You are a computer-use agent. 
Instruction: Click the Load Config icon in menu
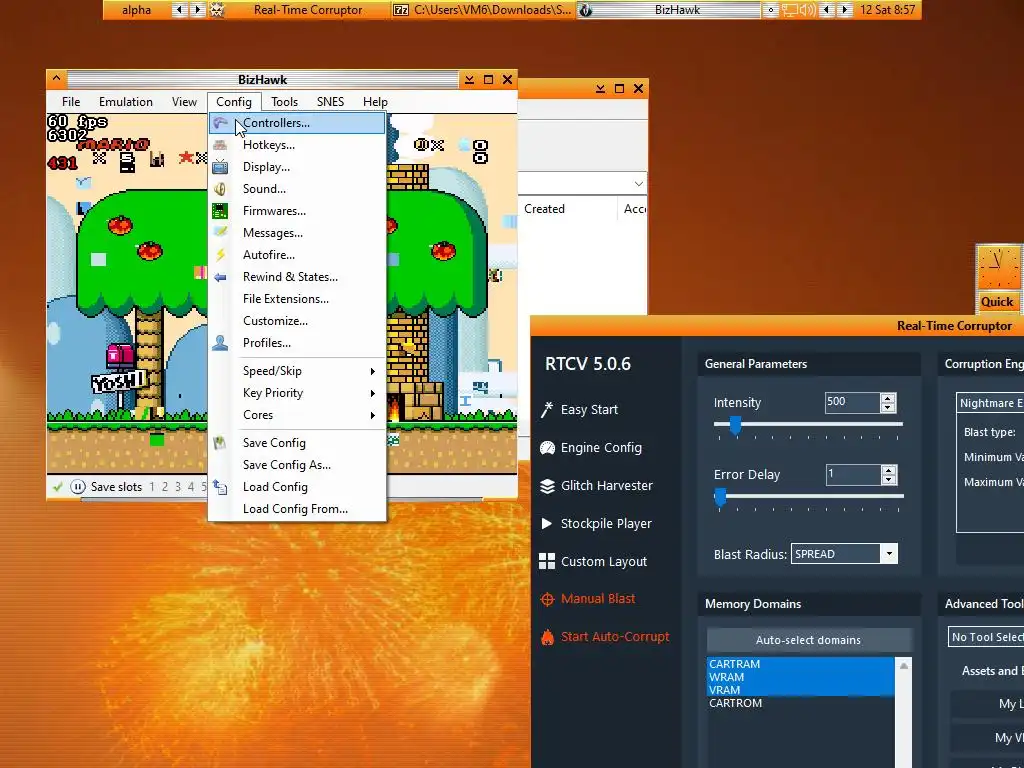point(220,487)
